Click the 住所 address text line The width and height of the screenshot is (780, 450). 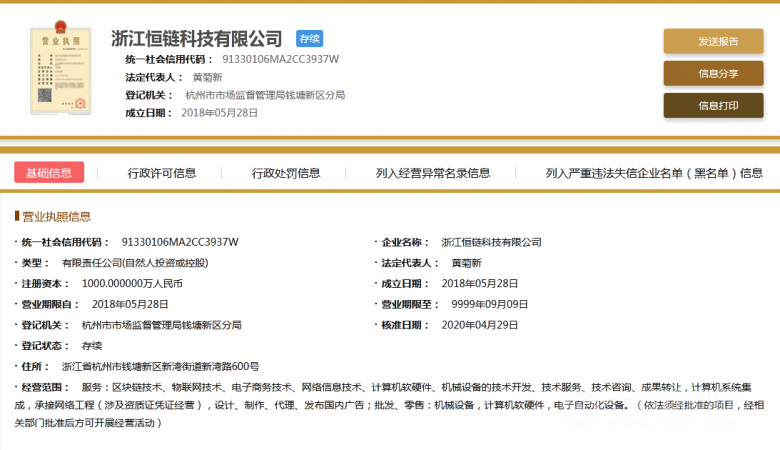[160, 367]
